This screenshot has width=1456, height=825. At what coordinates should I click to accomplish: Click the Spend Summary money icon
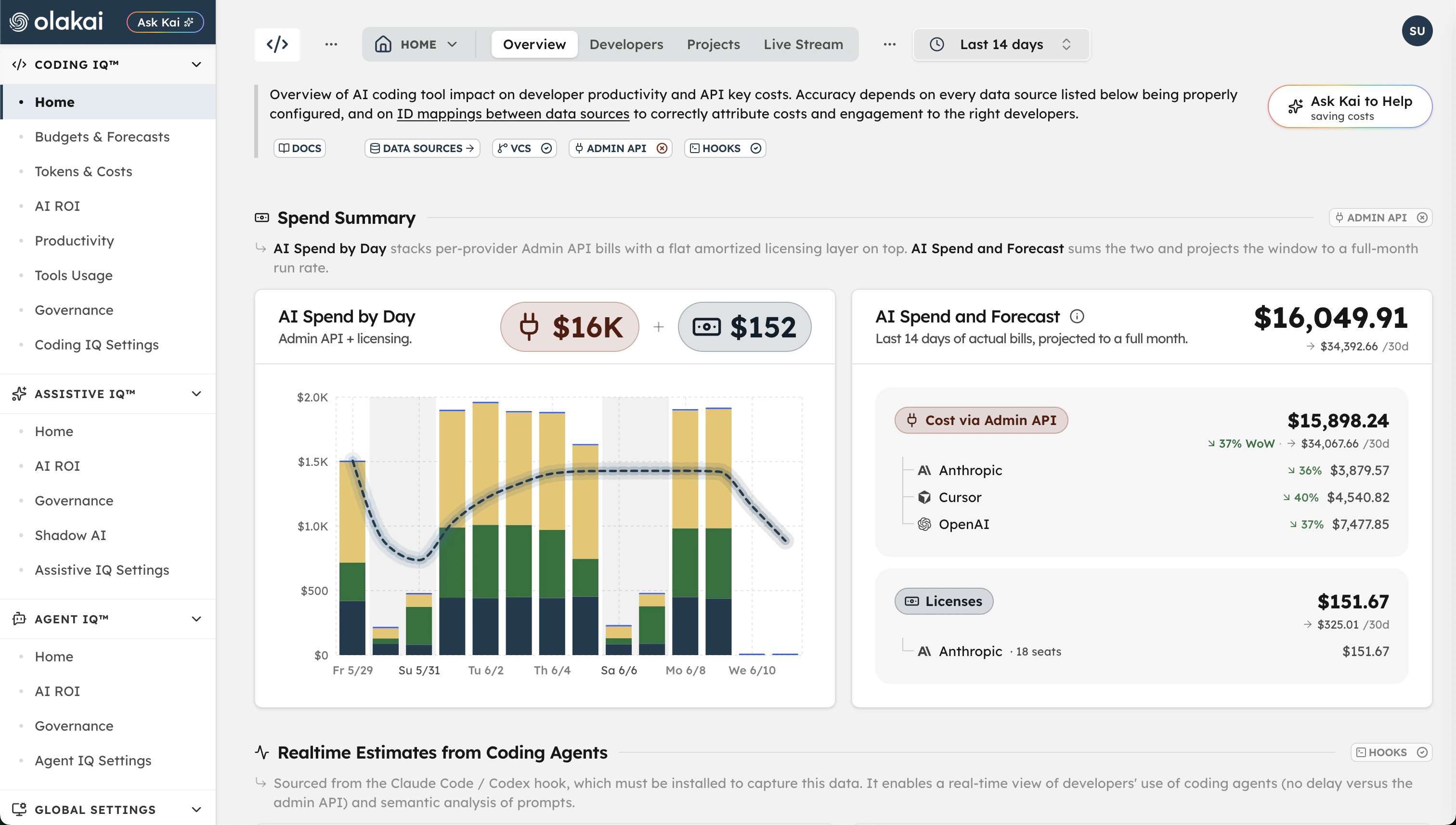click(262, 218)
